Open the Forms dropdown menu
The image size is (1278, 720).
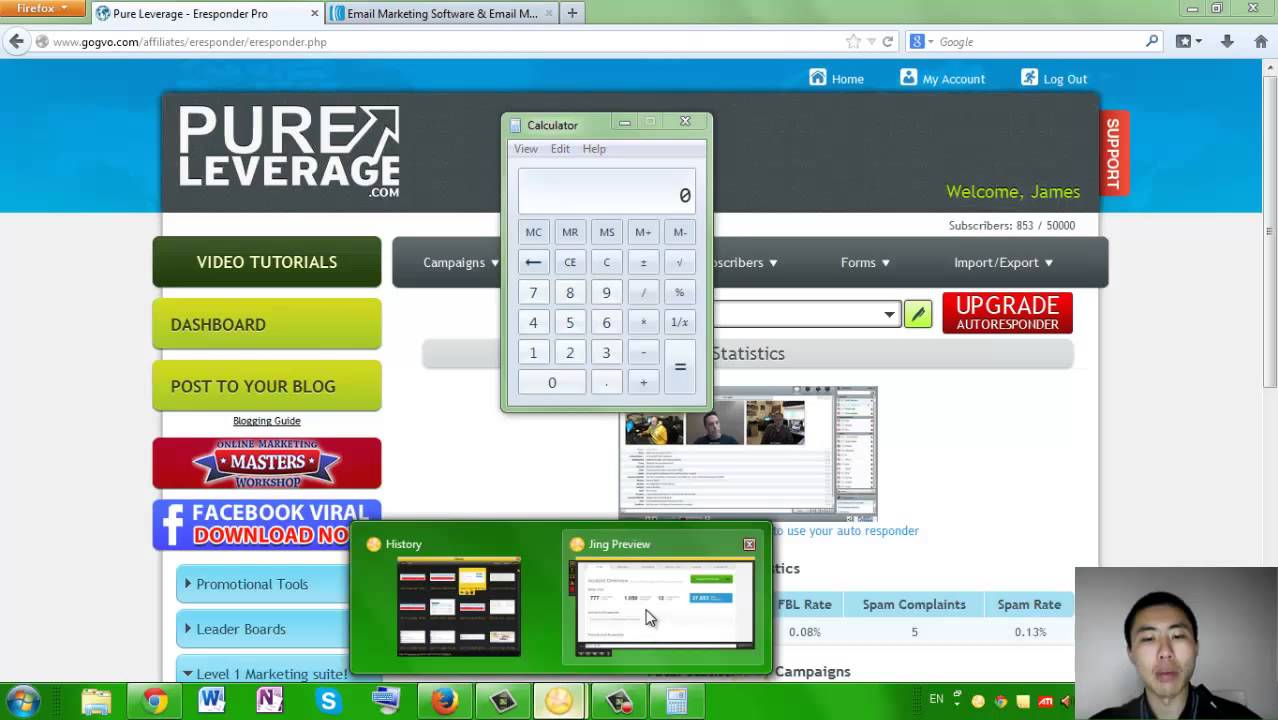865,262
